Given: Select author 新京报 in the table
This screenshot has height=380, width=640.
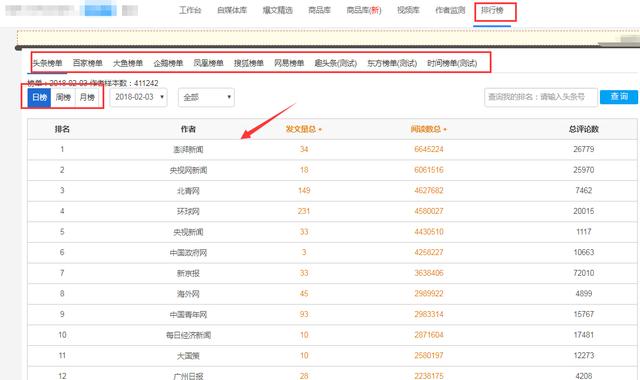Looking at the screenshot, I should [x=188, y=273].
